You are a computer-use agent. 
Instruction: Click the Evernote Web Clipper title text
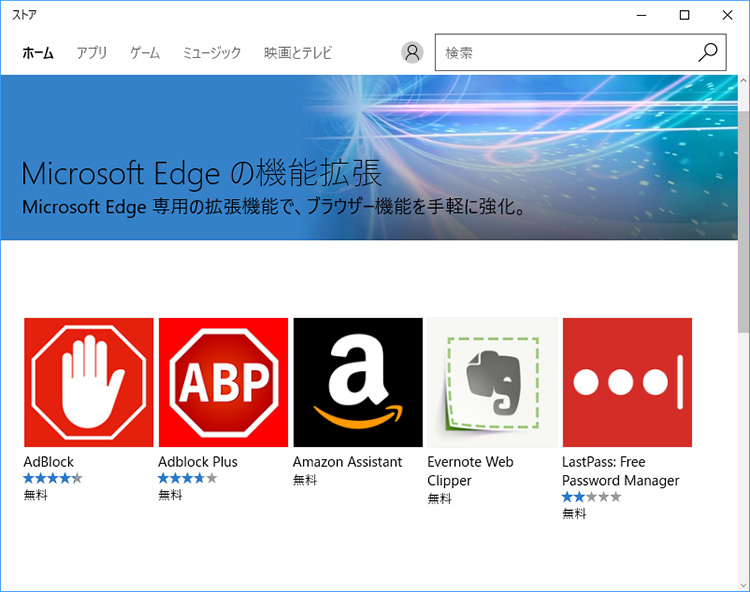pos(470,471)
